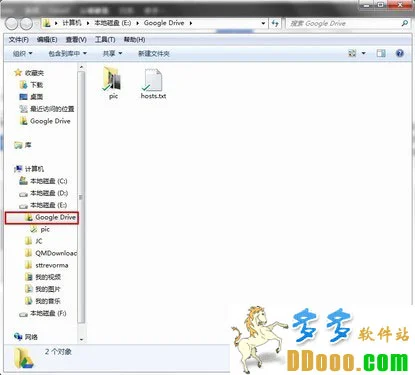
Task: Open the pic folder icon
Action: (x=112, y=79)
